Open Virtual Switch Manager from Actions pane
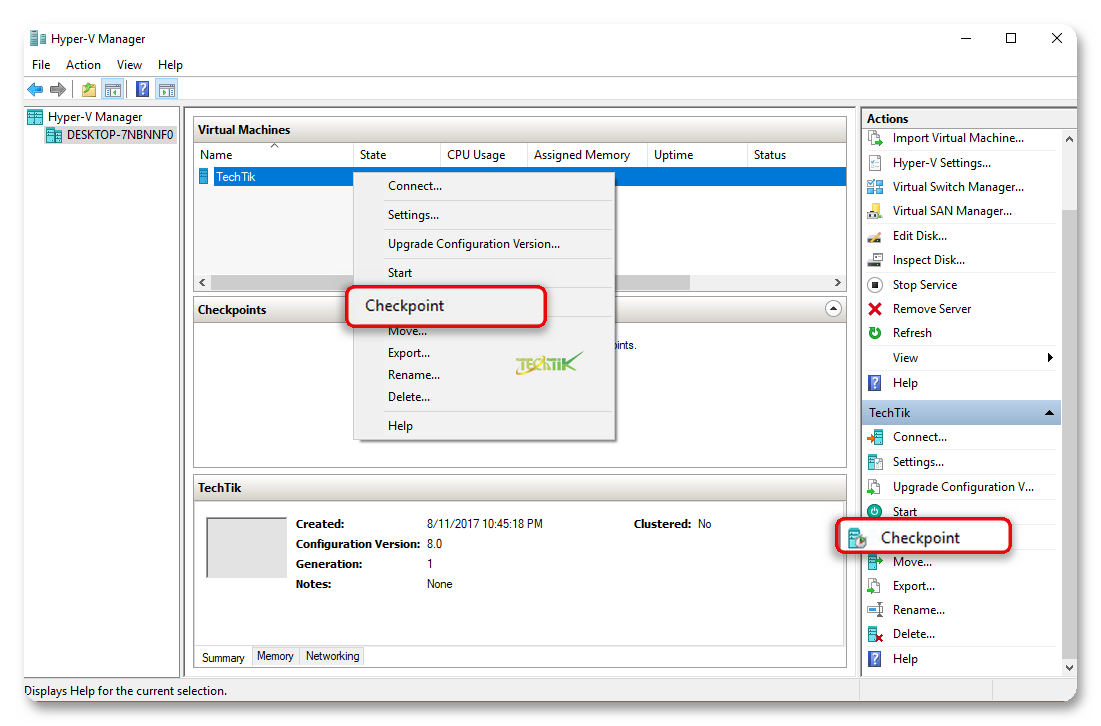The height and width of the screenshot is (726, 1101). 957,187
